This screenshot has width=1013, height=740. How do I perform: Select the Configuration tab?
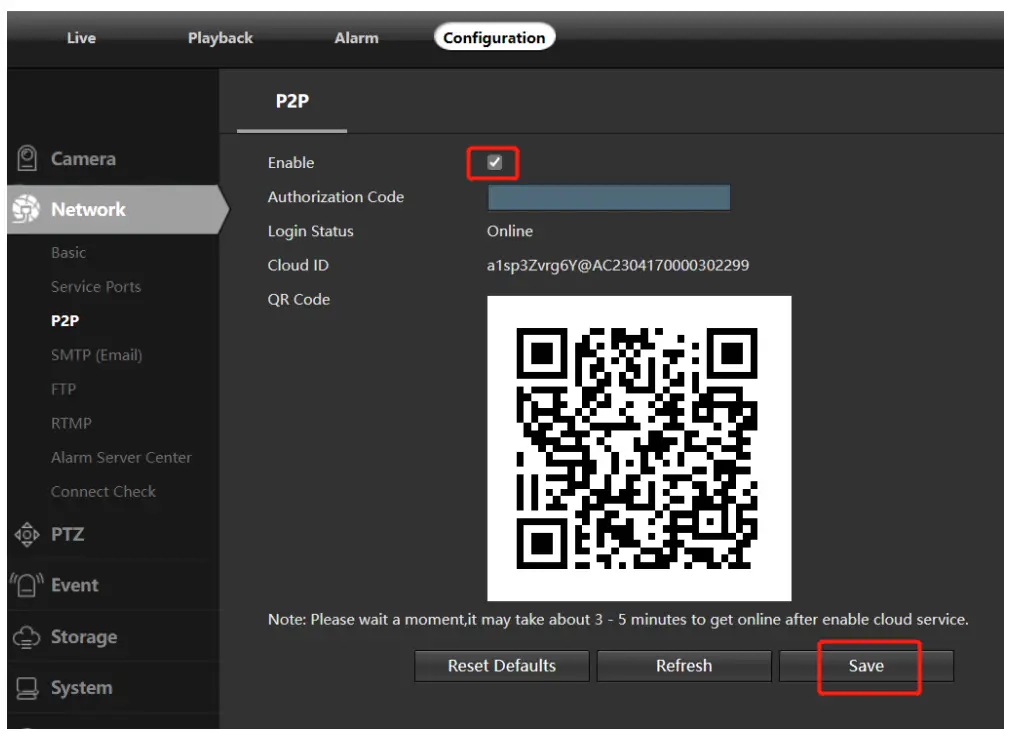pos(495,38)
